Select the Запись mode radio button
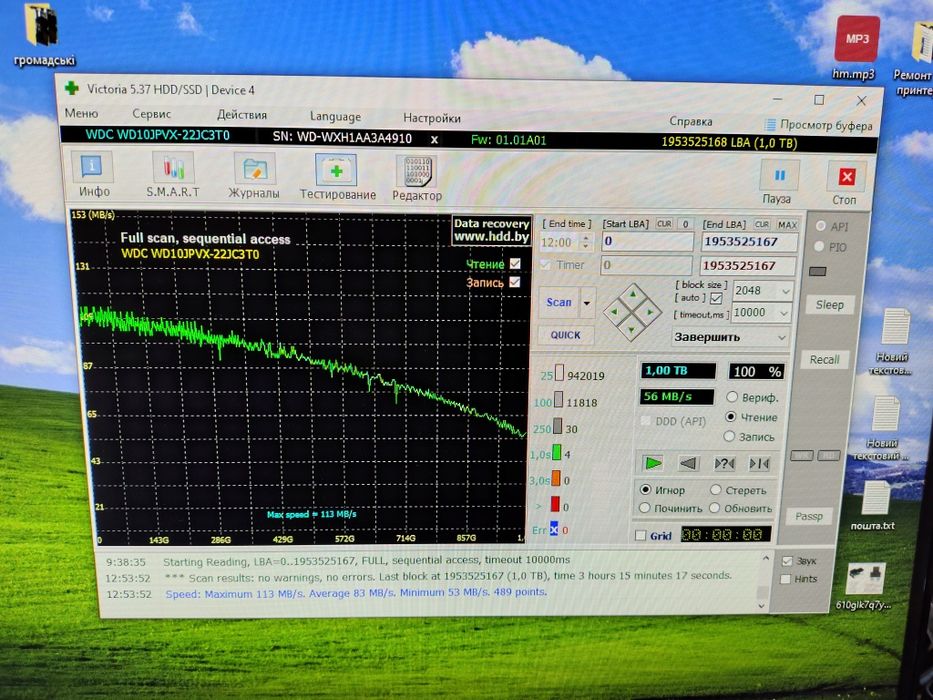 pos(729,436)
